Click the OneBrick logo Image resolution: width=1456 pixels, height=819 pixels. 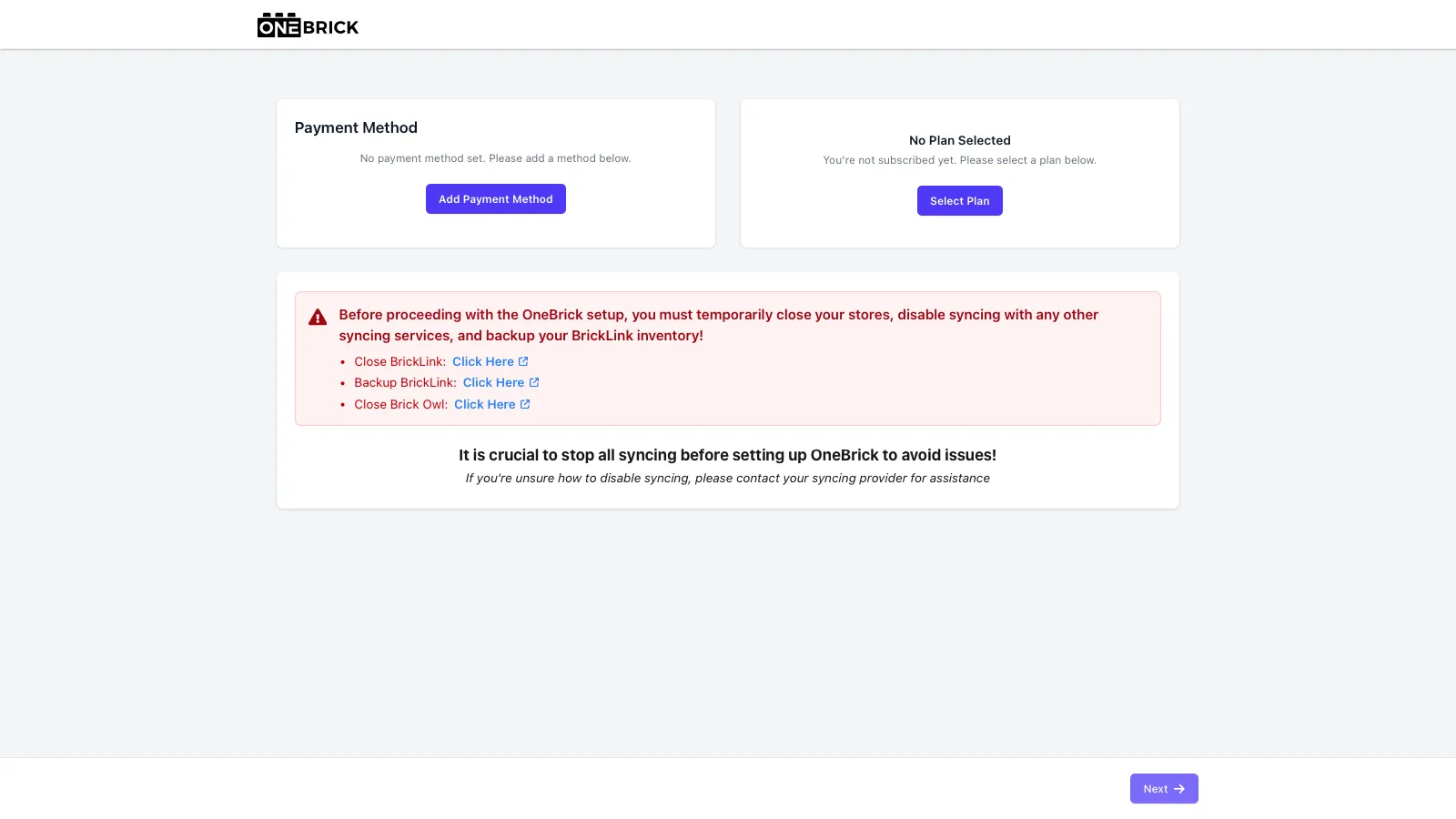tap(308, 25)
